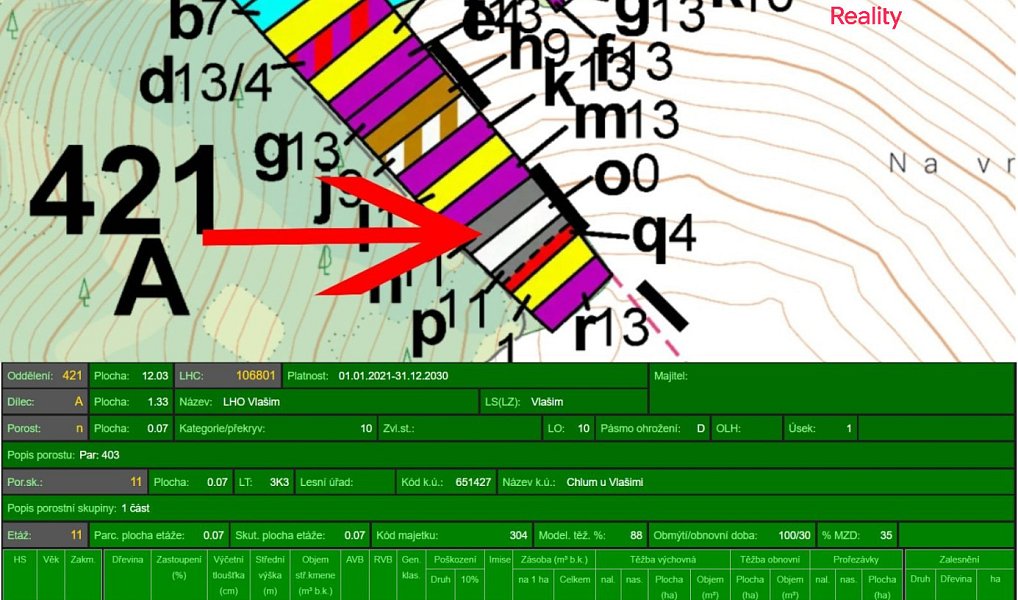This screenshot has width=1018, height=600.
Task: Click the Parc. plocha etáže cell
Action: 159,536
